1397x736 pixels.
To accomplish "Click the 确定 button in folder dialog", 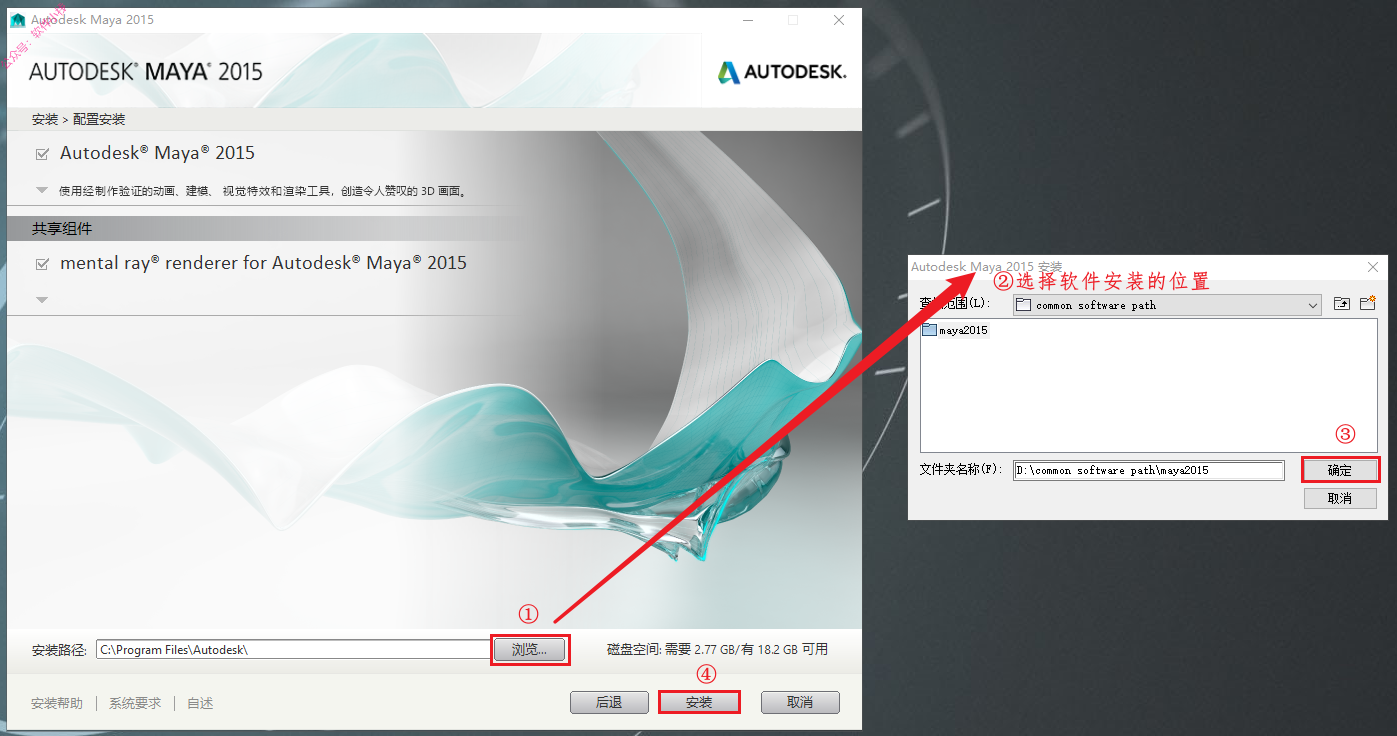I will click(1340, 470).
